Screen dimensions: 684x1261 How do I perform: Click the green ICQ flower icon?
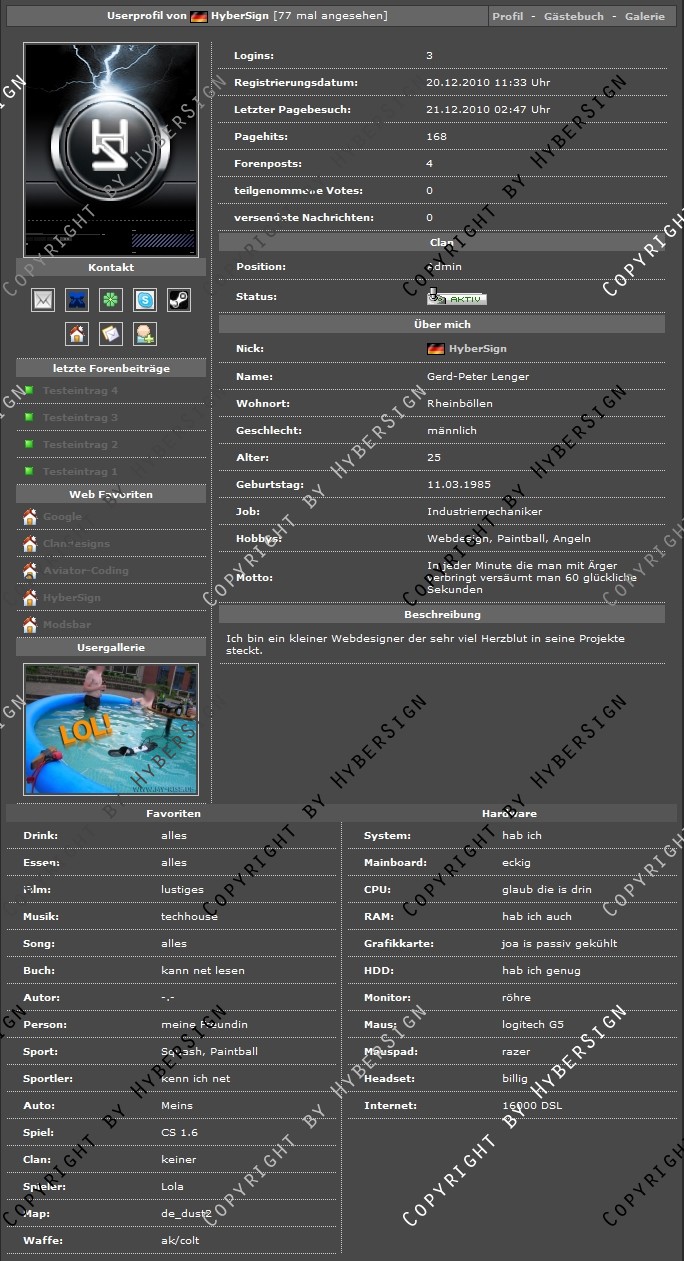coord(111,300)
